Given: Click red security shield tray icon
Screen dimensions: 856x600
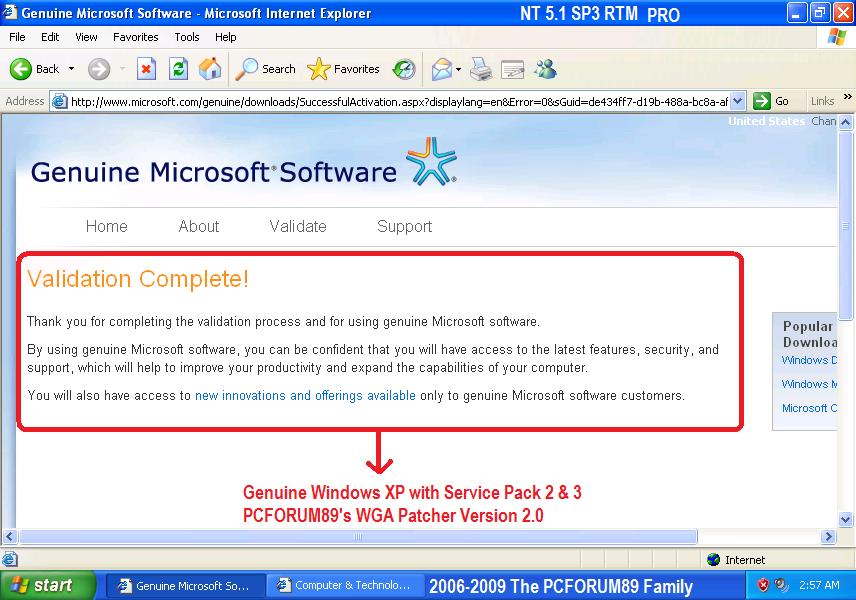Looking at the screenshot, I should 763,585.
